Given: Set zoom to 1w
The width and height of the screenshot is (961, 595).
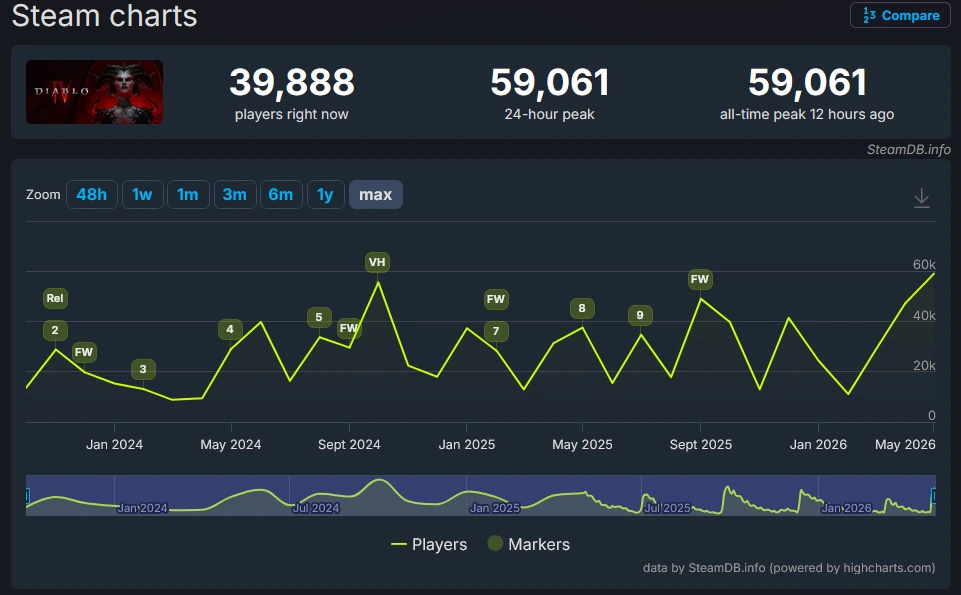Looking at the screenshot, I should (x=142, y=195).
